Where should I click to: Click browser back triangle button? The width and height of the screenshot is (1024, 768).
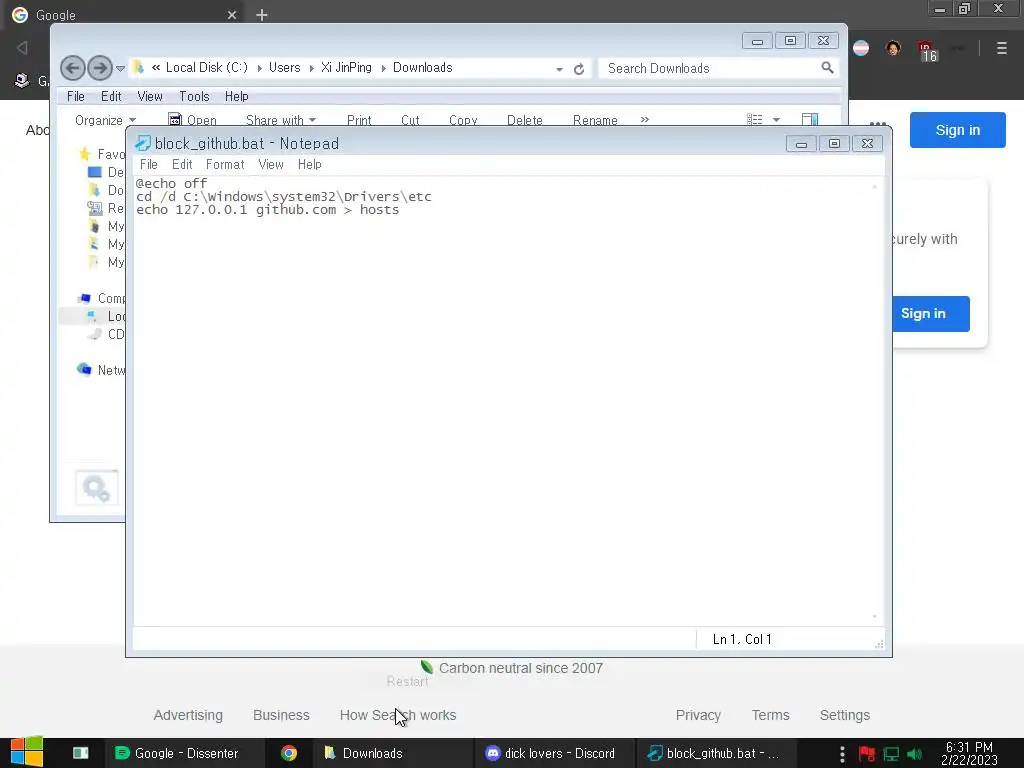pyautogui.click(x=22, y=48)
